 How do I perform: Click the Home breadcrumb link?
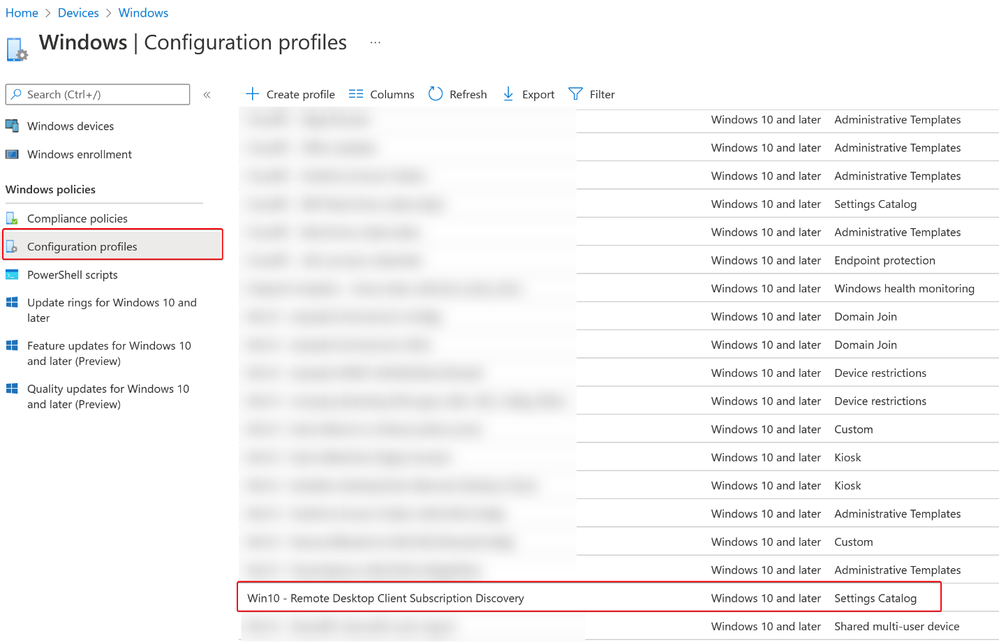22,13
